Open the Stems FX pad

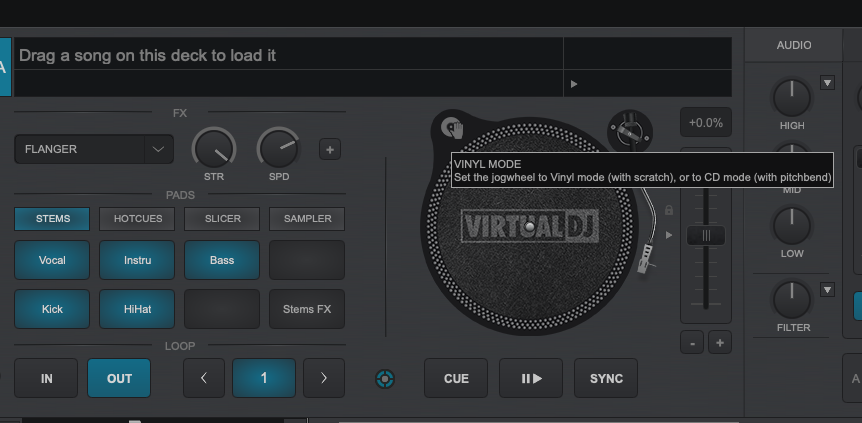coord(307,309)
